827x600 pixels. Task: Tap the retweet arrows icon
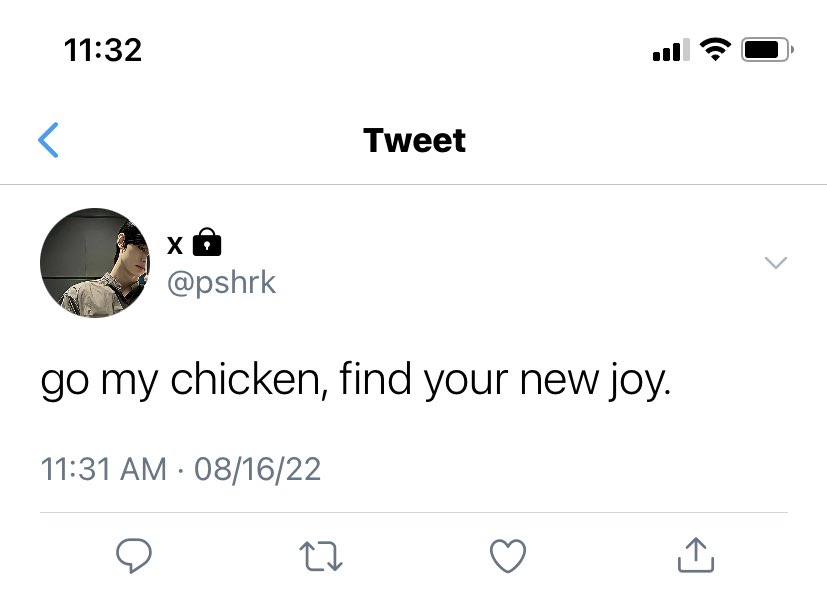(x=321, y=557)
